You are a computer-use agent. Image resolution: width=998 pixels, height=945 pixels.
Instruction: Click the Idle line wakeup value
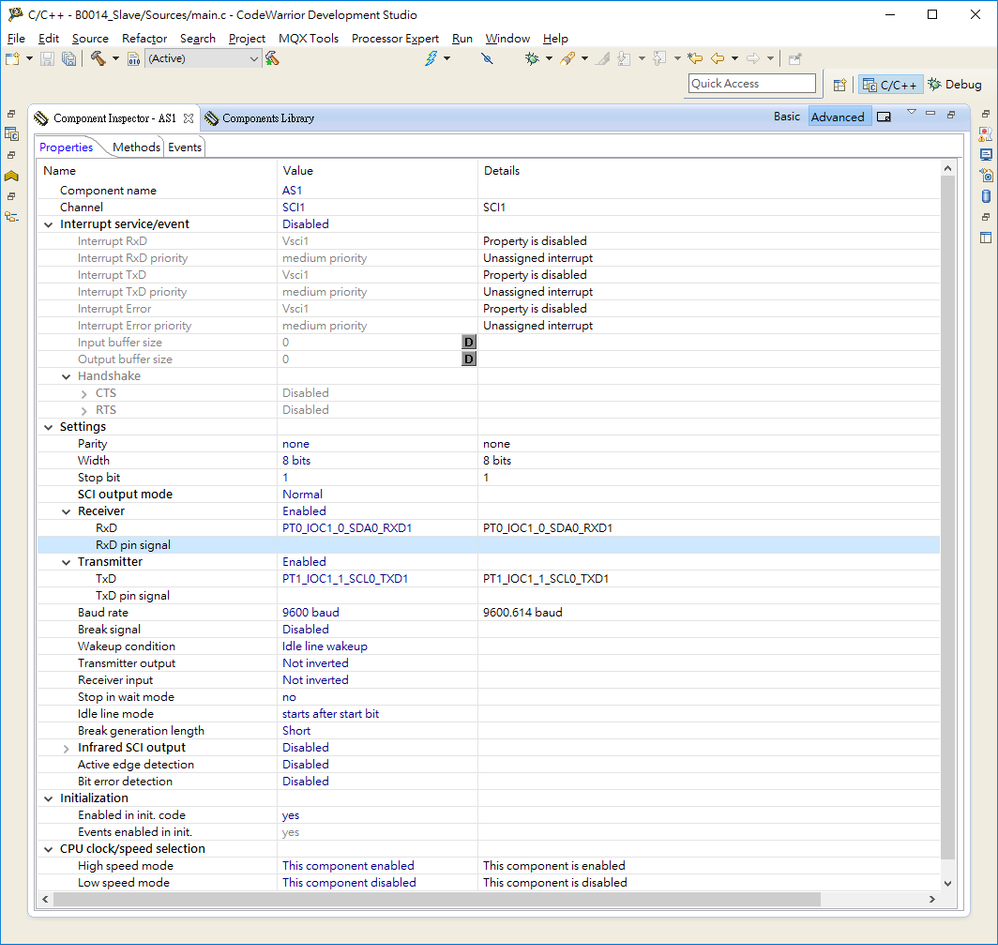click(325, 646)
